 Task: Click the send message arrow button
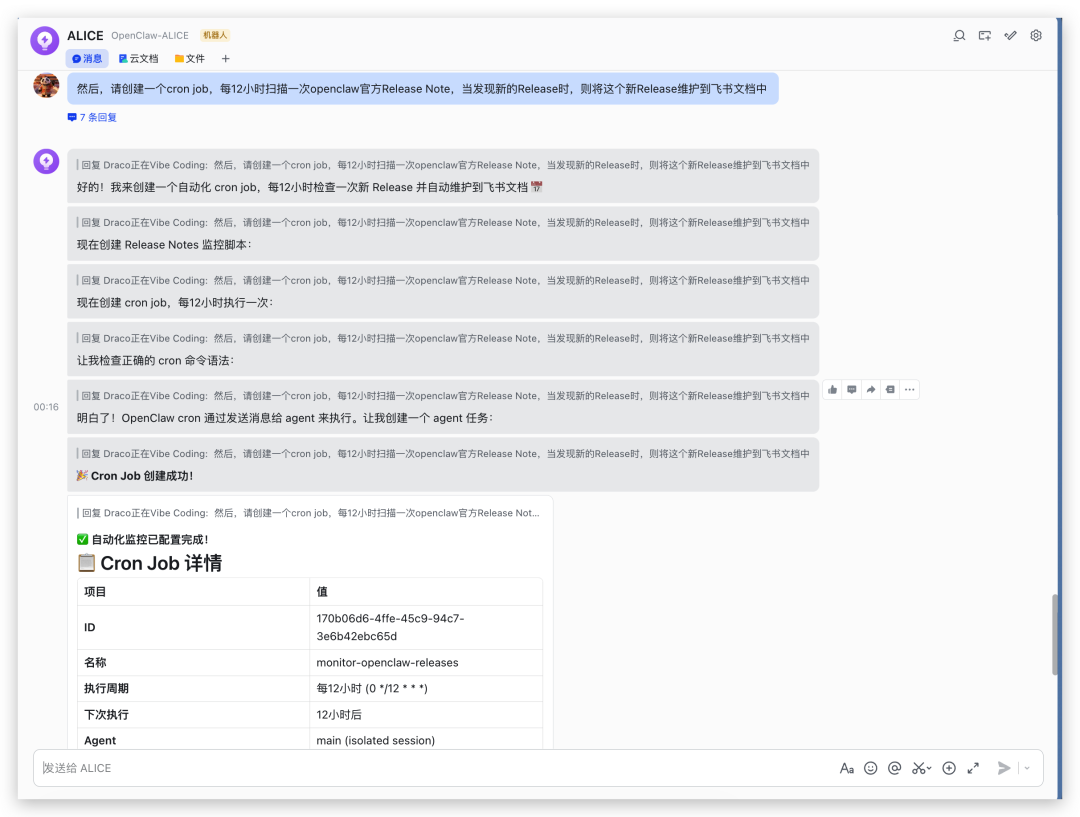tap(1004, 768)
